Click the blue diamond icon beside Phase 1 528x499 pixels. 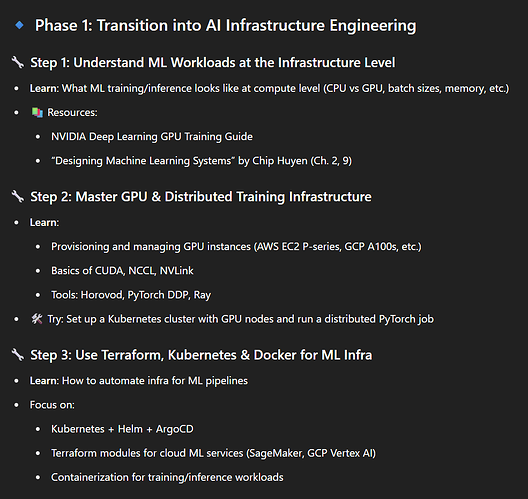20,25
